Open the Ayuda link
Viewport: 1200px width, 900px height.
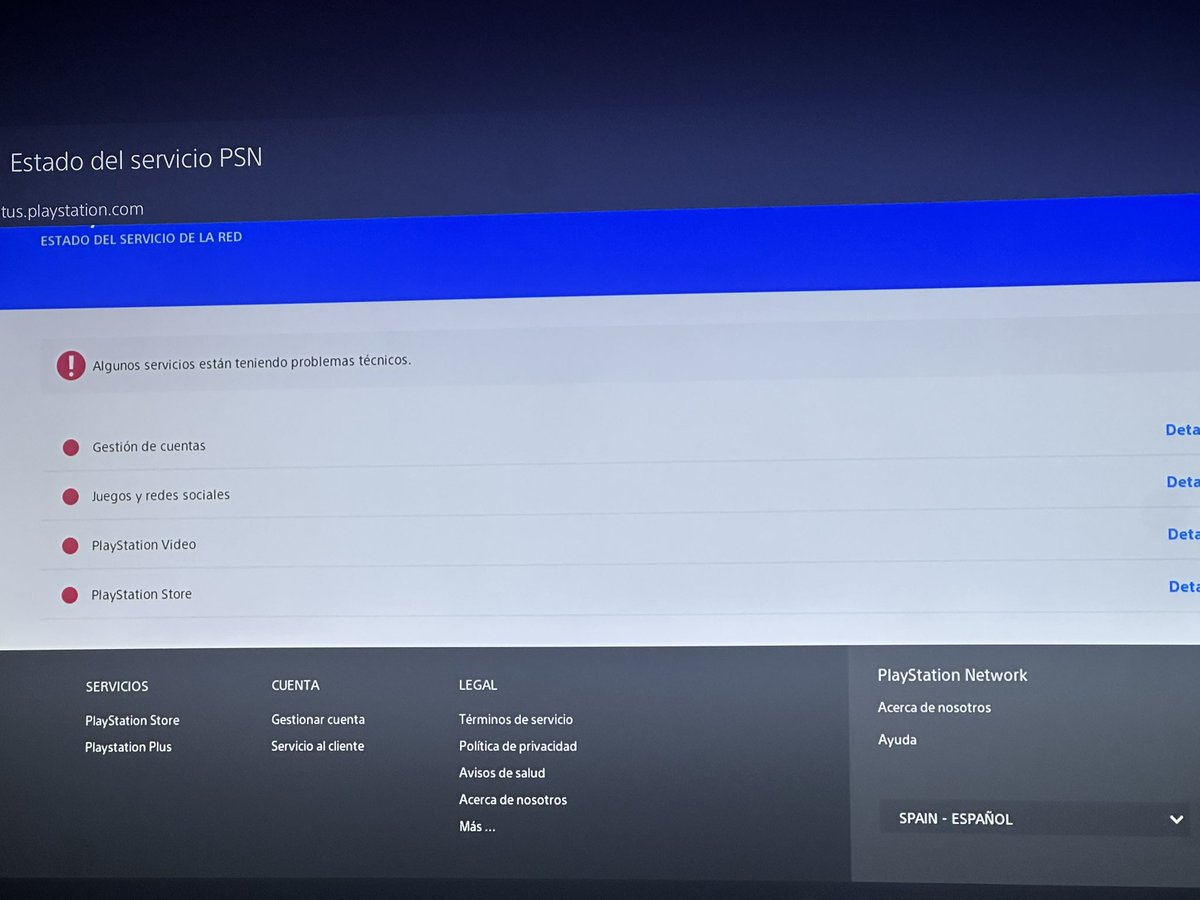pos(897,740)
